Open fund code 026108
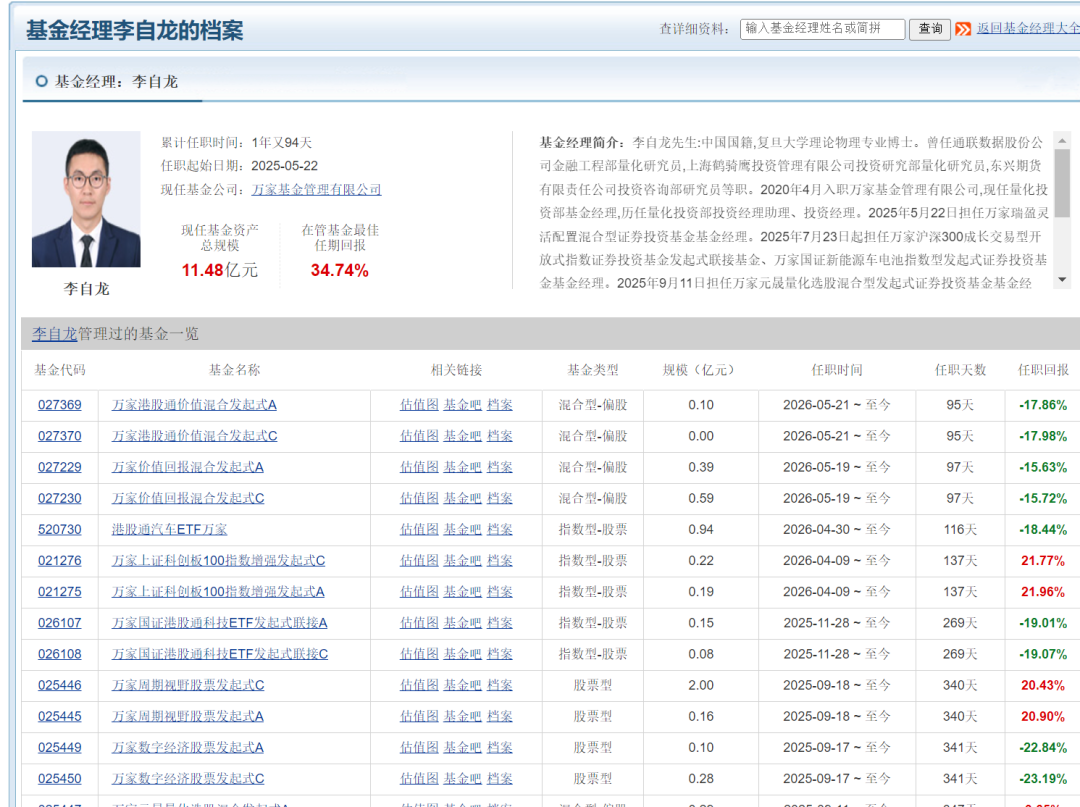Viewport: 1080px width, 807px height. [59, 654]
